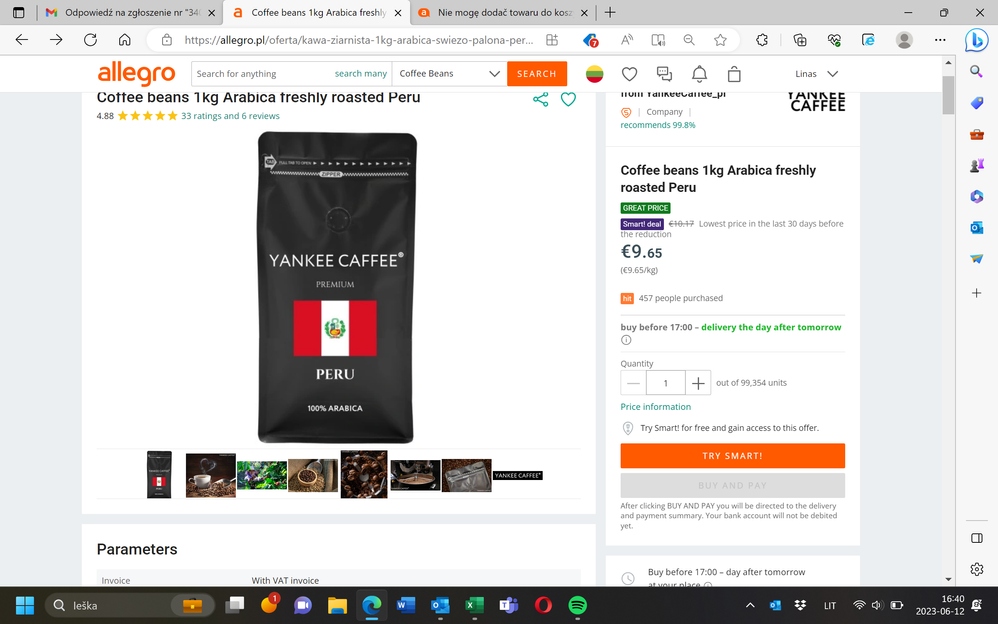Open recommends 99.8% seller link
998x624 pixels.
(658, 125)
